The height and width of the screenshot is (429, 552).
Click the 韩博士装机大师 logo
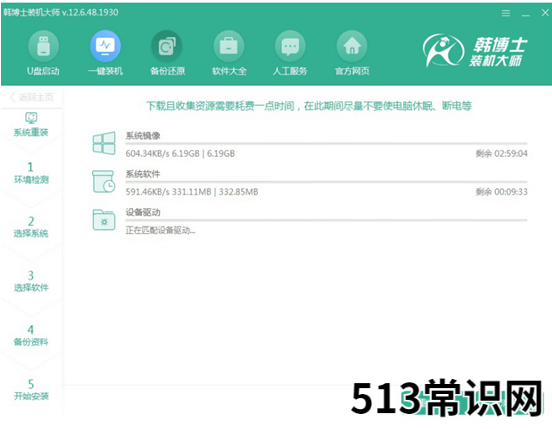(475, 50)
